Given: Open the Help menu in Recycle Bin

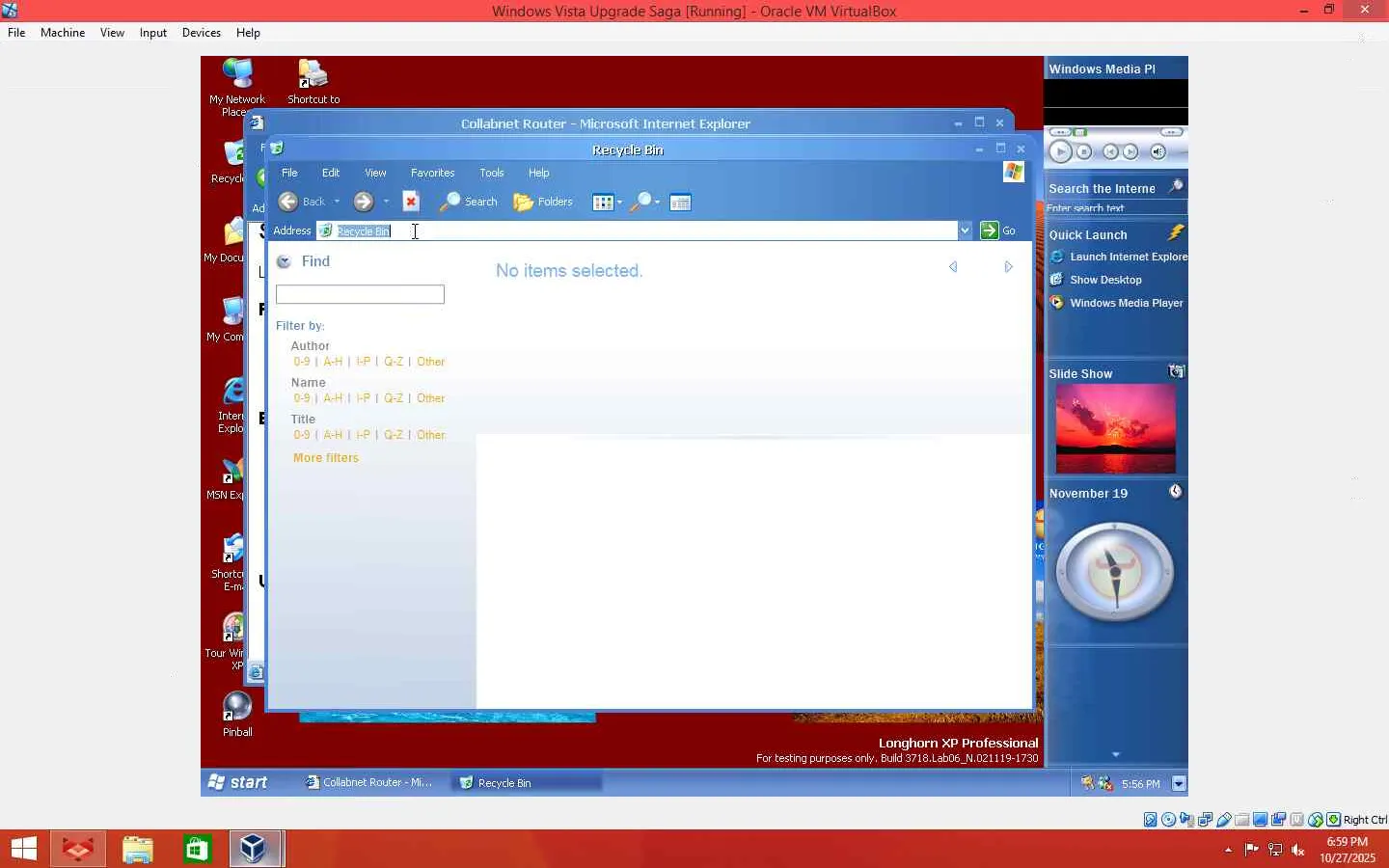Looking at the screenshot, I should [538, 173].
